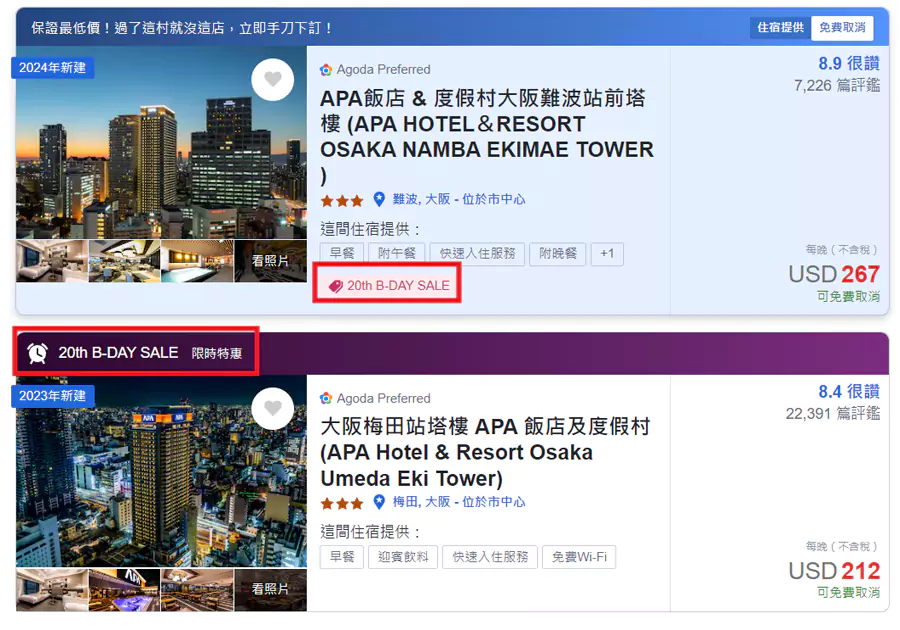Click 這間住宿提供： on the Namba Ekimae listing

371,230
